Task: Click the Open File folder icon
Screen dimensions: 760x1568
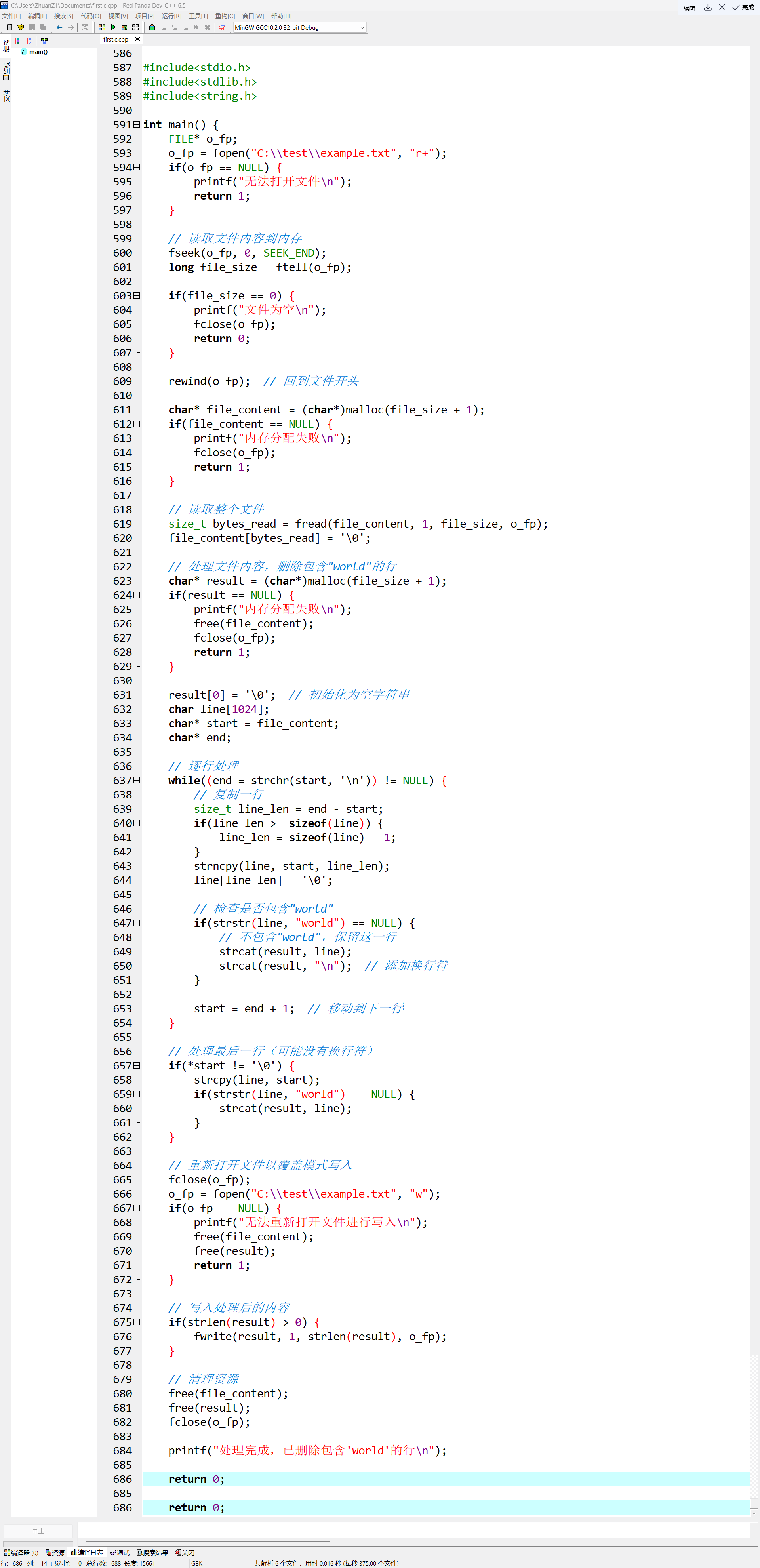Action: pos(21,27)
